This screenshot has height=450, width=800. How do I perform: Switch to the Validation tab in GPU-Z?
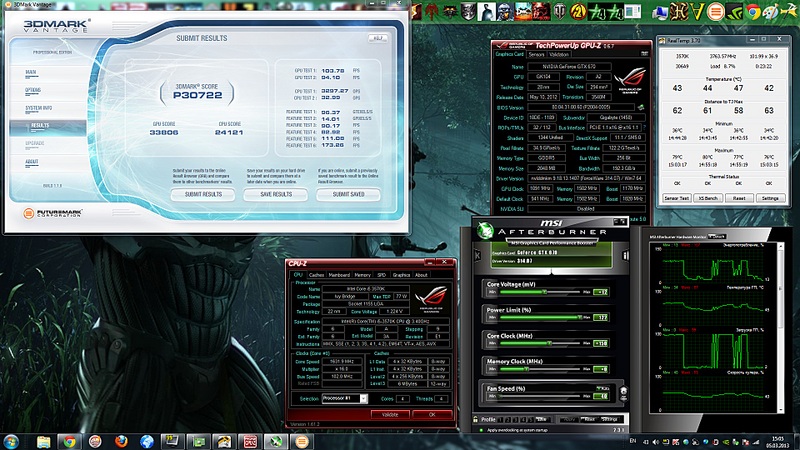[559, 54]
